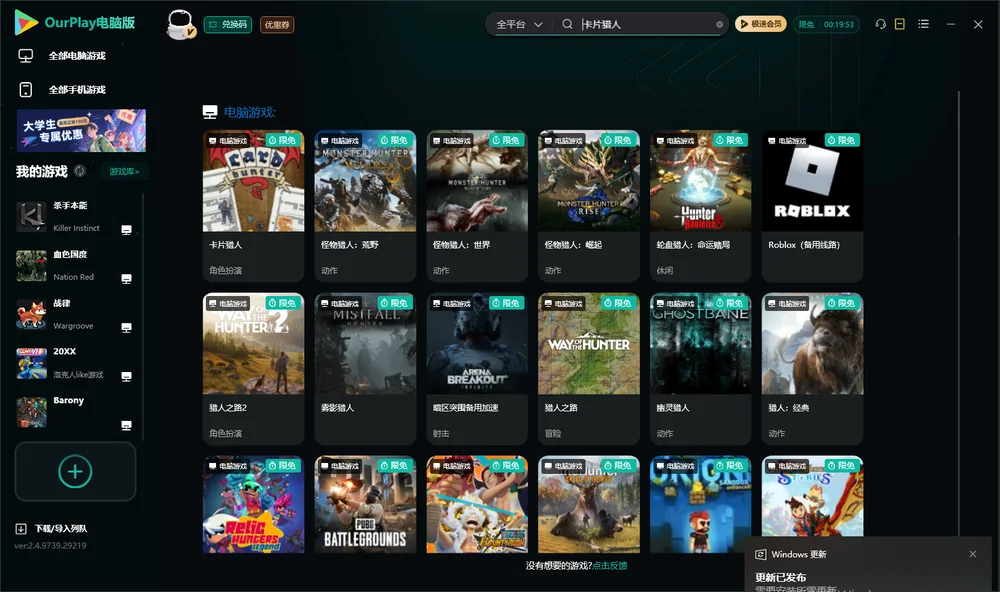
Task: Click PC icon next to Wargroove
Action: [x=126, y=327]
